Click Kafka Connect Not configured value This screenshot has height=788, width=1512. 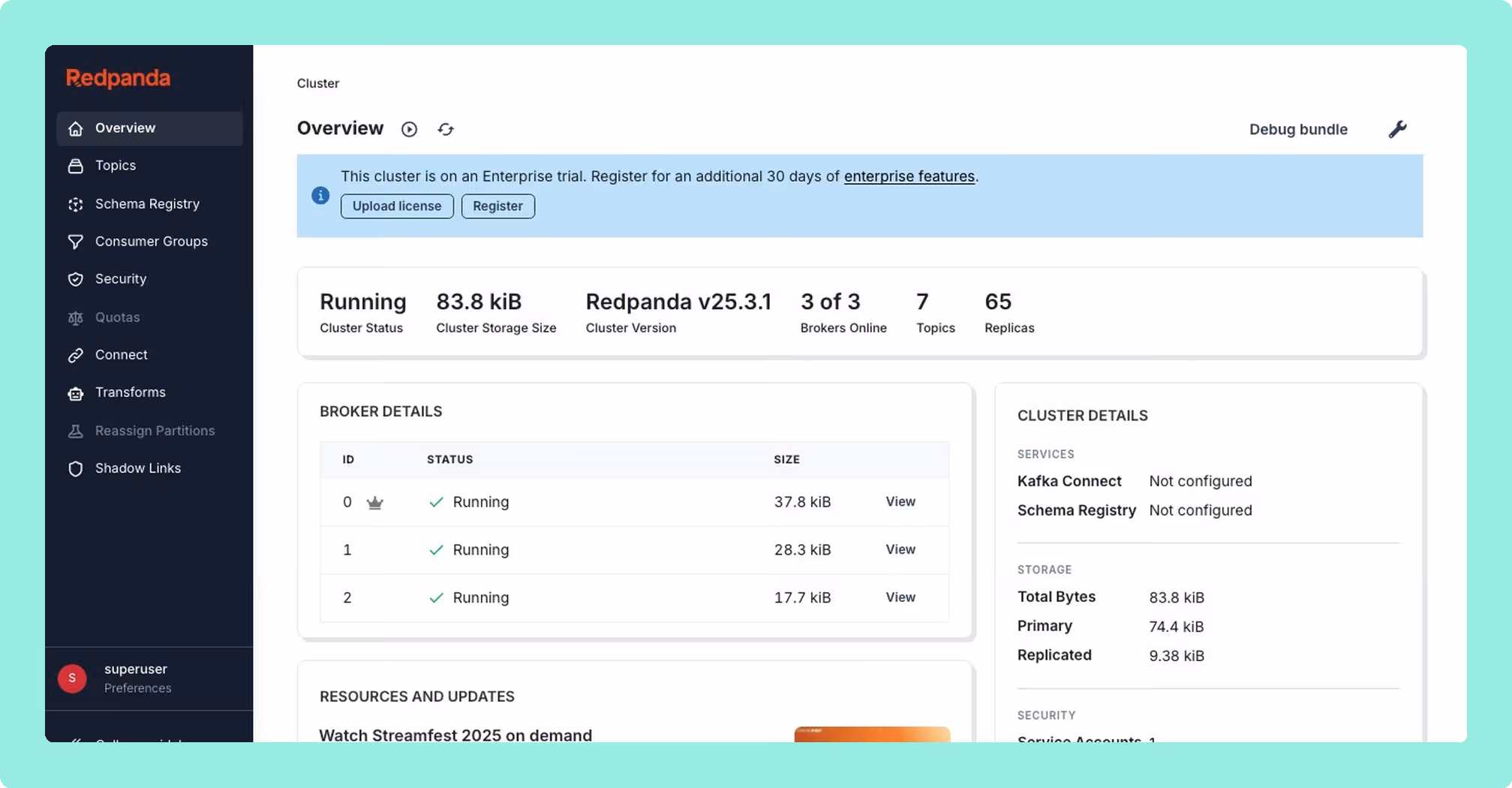click(1200, 481)
